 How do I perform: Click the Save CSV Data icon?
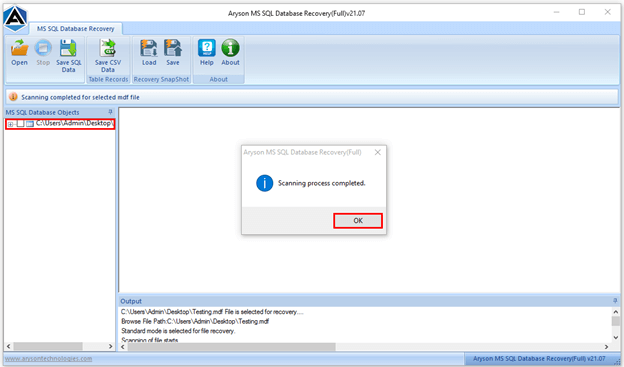[x=108, y=48]
